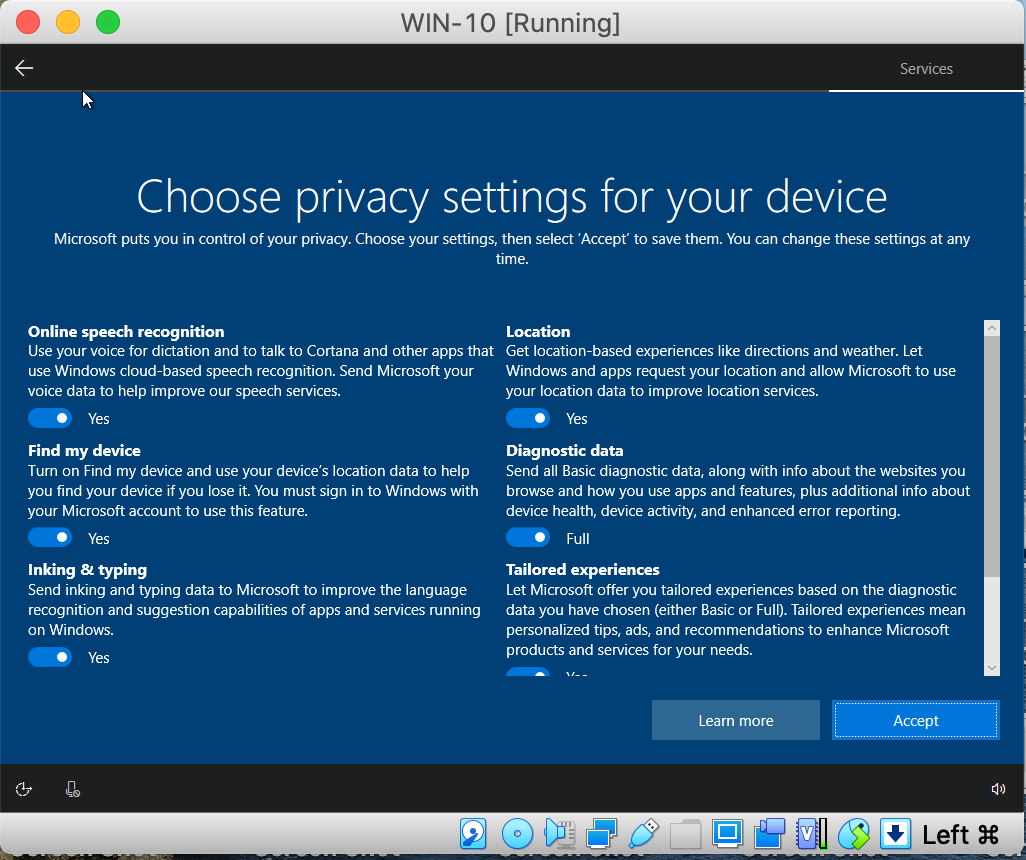Viewport: 1026px width, 860px height.
Task: Click the optical disc status icon
Action: pyautogui.click(x=517, y=834)
